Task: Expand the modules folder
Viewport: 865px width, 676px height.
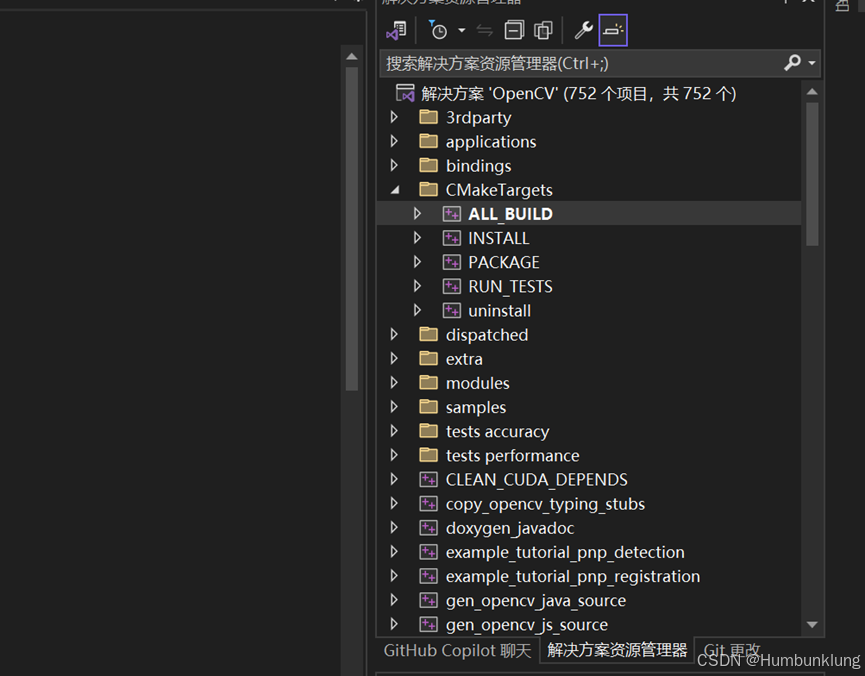Action: tap(394, 383)
